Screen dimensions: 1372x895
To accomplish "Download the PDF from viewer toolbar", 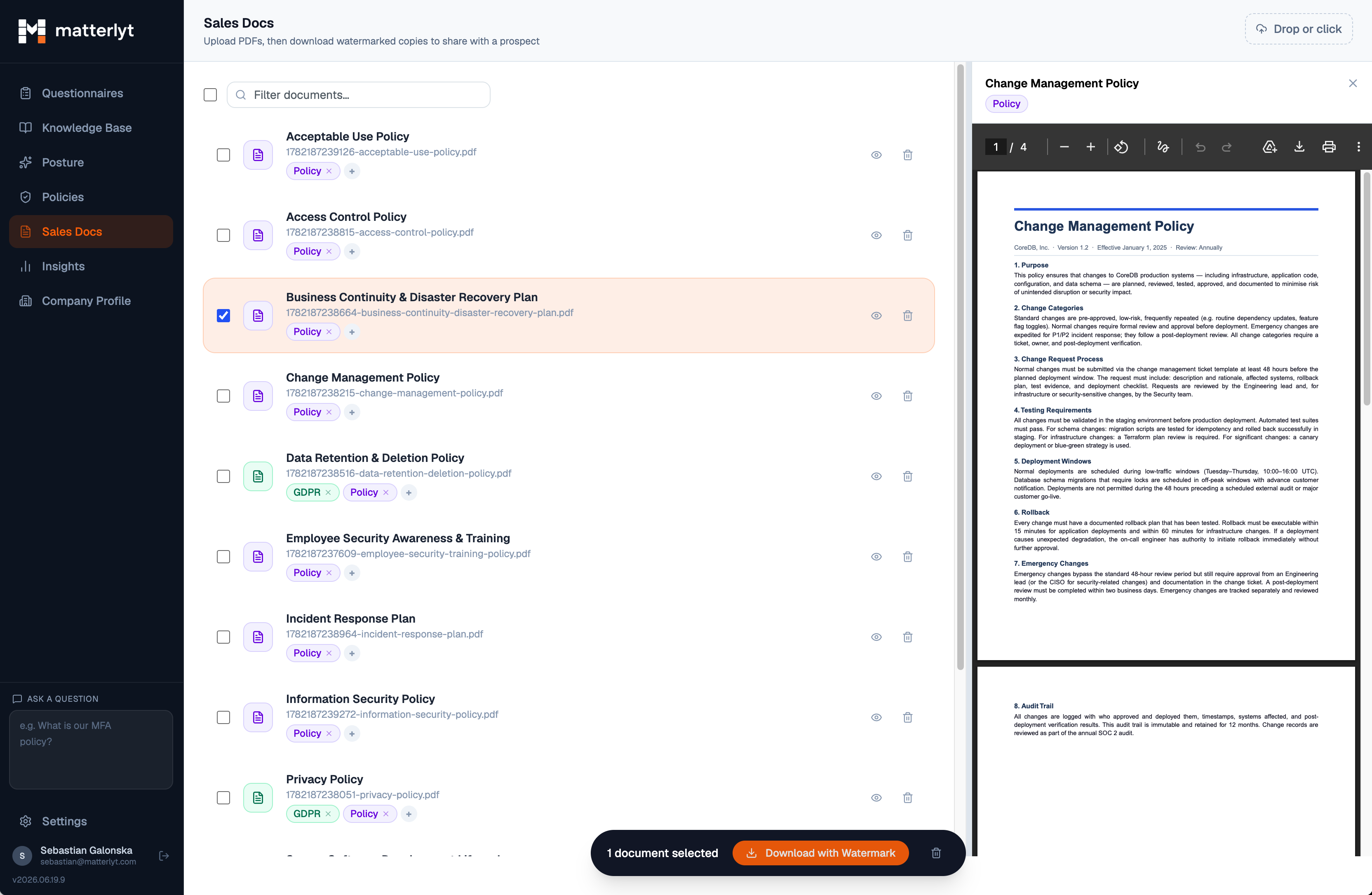I will 1299,147.
